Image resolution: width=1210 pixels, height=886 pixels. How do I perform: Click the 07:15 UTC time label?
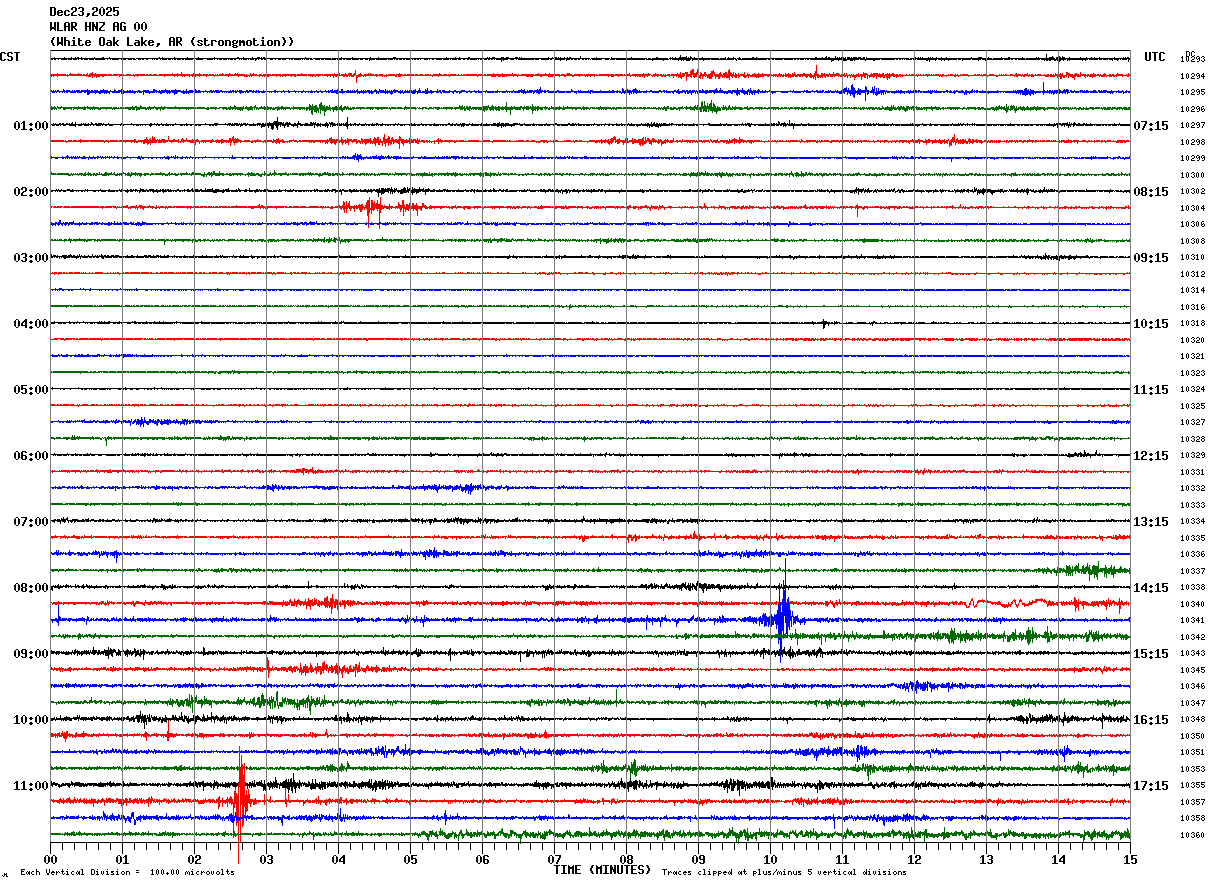coord(1151,126)
